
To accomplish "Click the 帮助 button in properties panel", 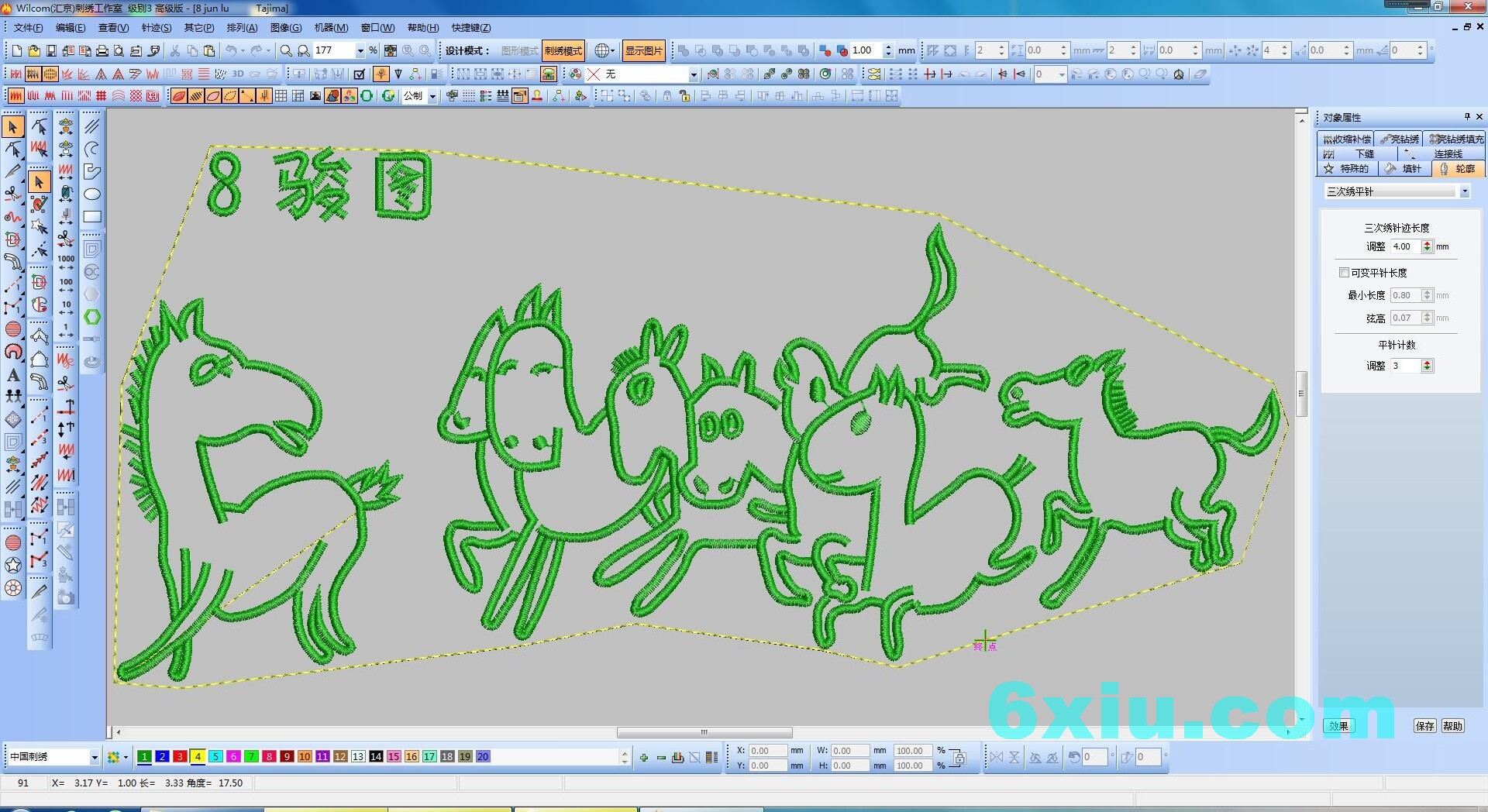I will click(1452, 726).
